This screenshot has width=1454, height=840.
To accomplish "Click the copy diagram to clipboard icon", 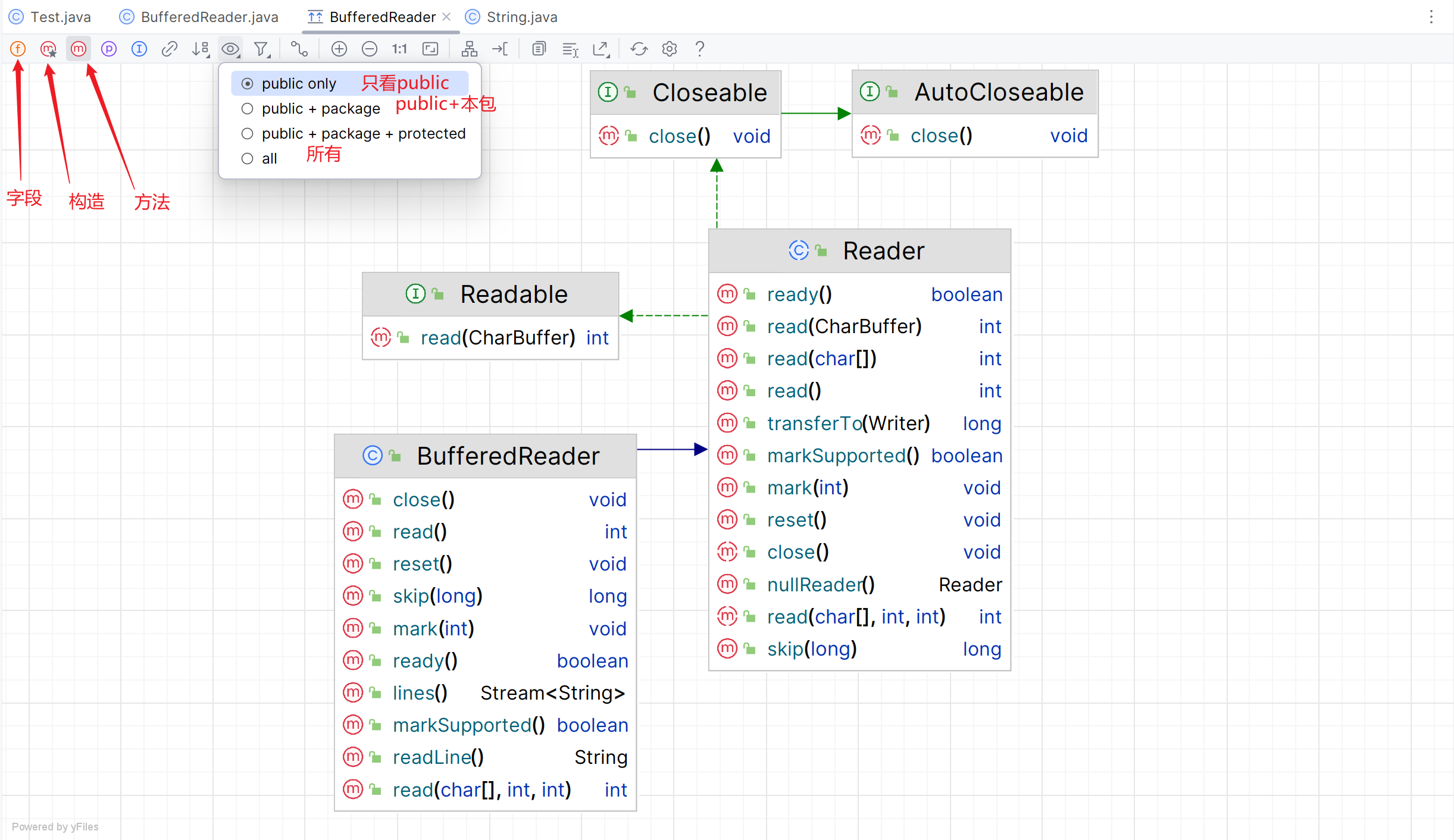I will click(539, 49).
